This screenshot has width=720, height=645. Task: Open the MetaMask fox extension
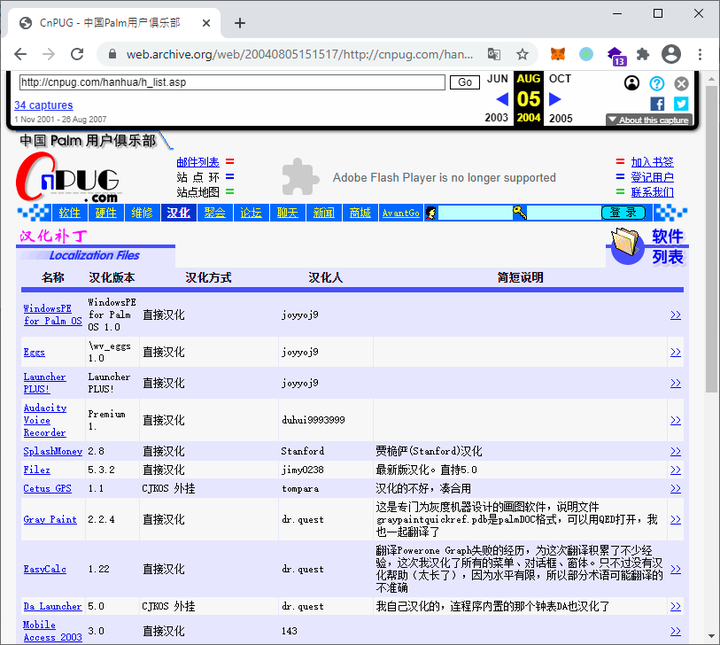[x=560, y=54]
